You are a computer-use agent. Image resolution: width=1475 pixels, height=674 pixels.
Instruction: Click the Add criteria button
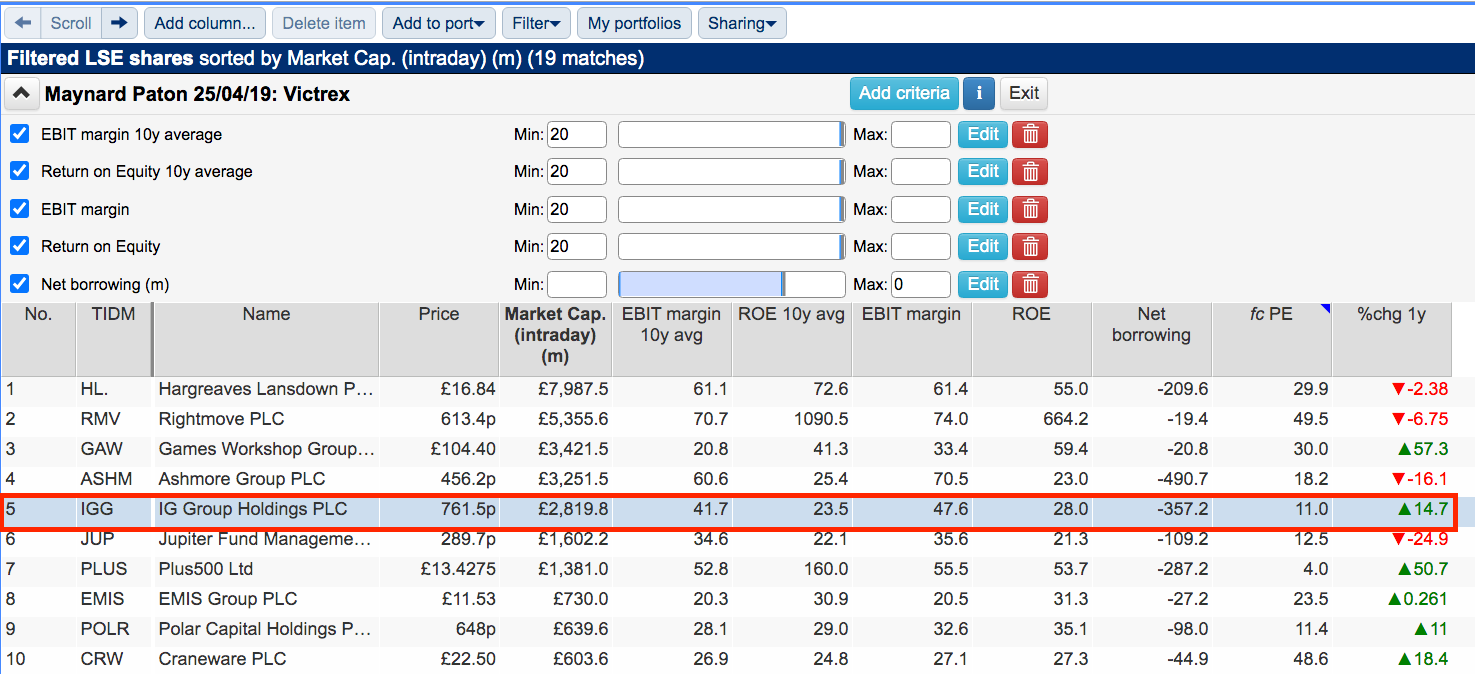[904, 94]
